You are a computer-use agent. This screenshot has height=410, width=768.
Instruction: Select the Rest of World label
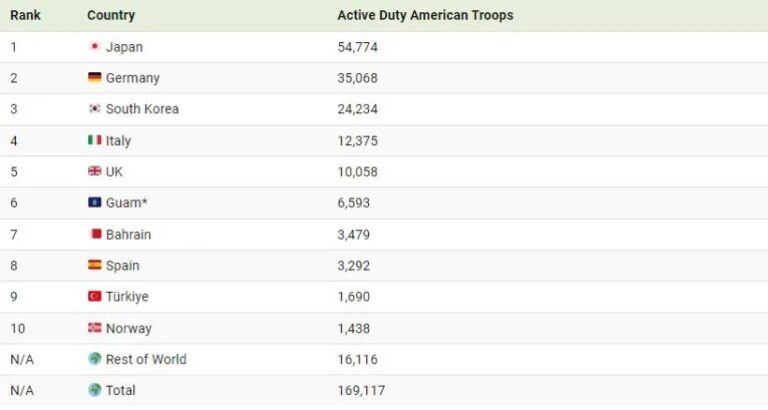[146, 359]
